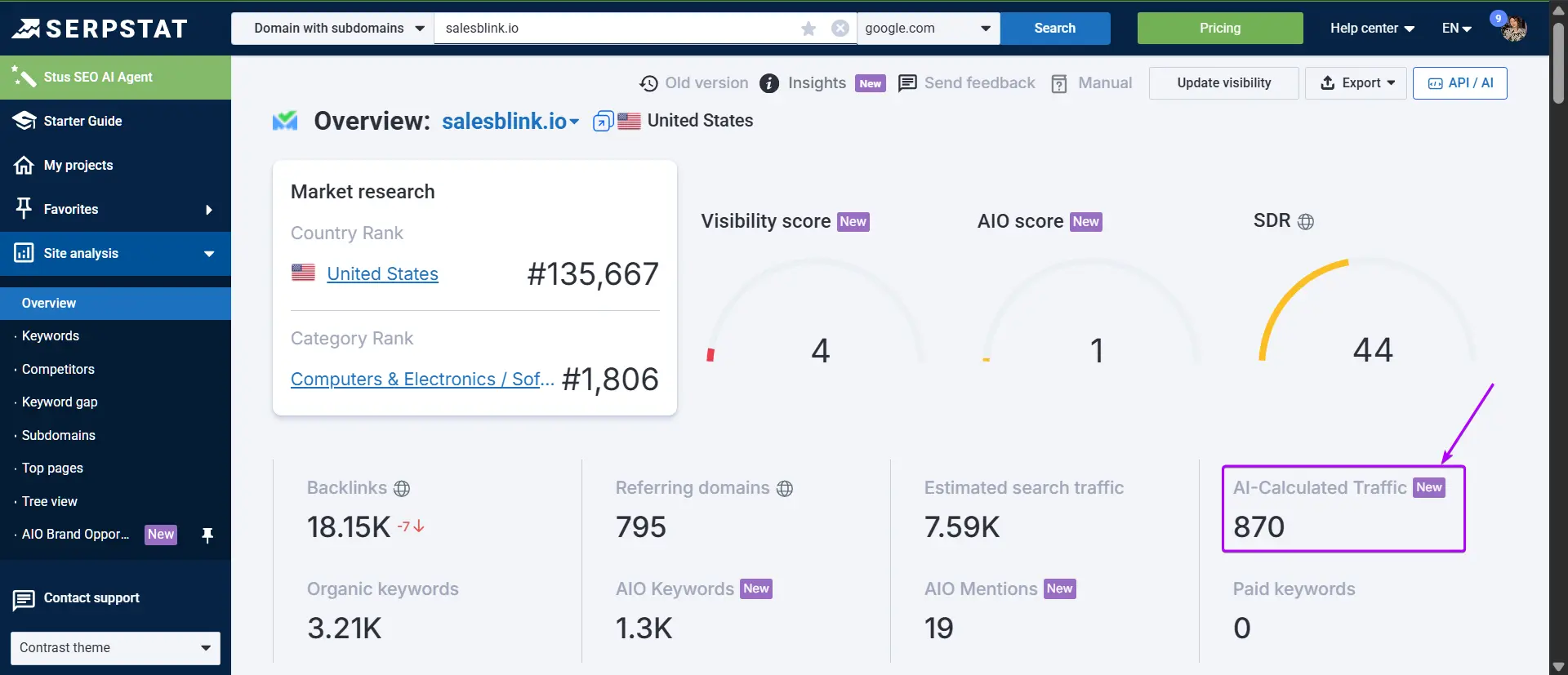The height and width of the screenshot is (675, 1568).
Task: Click the Update visibility button
Action: (1223, 83)
